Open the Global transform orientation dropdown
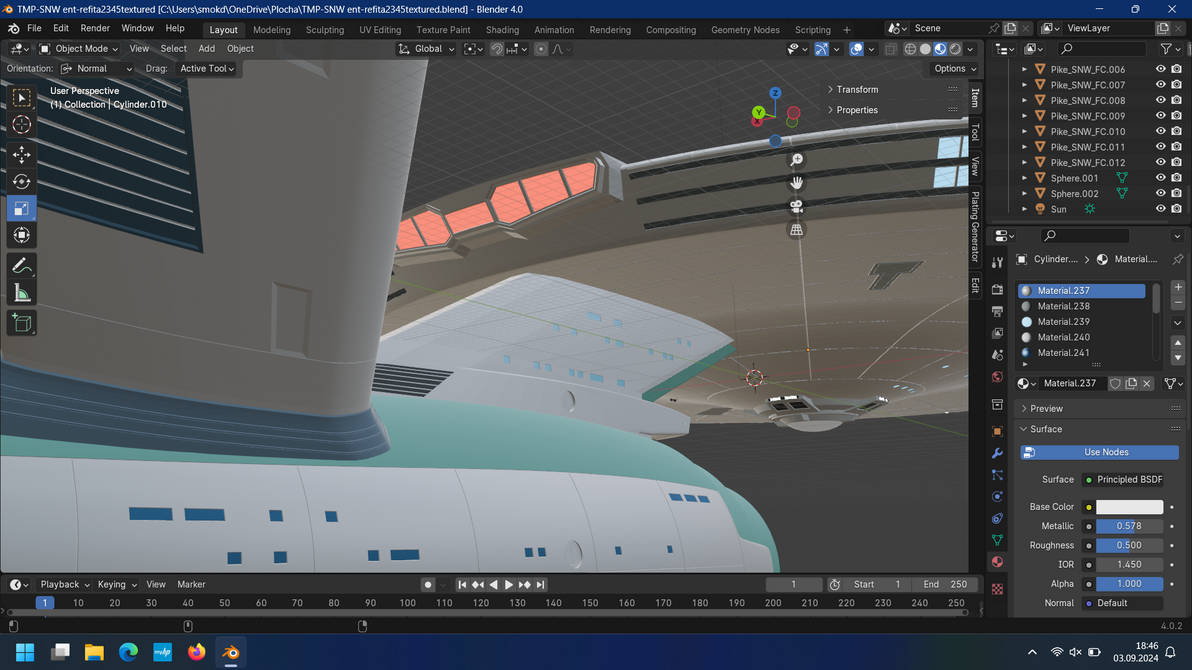 pos(426,49)
